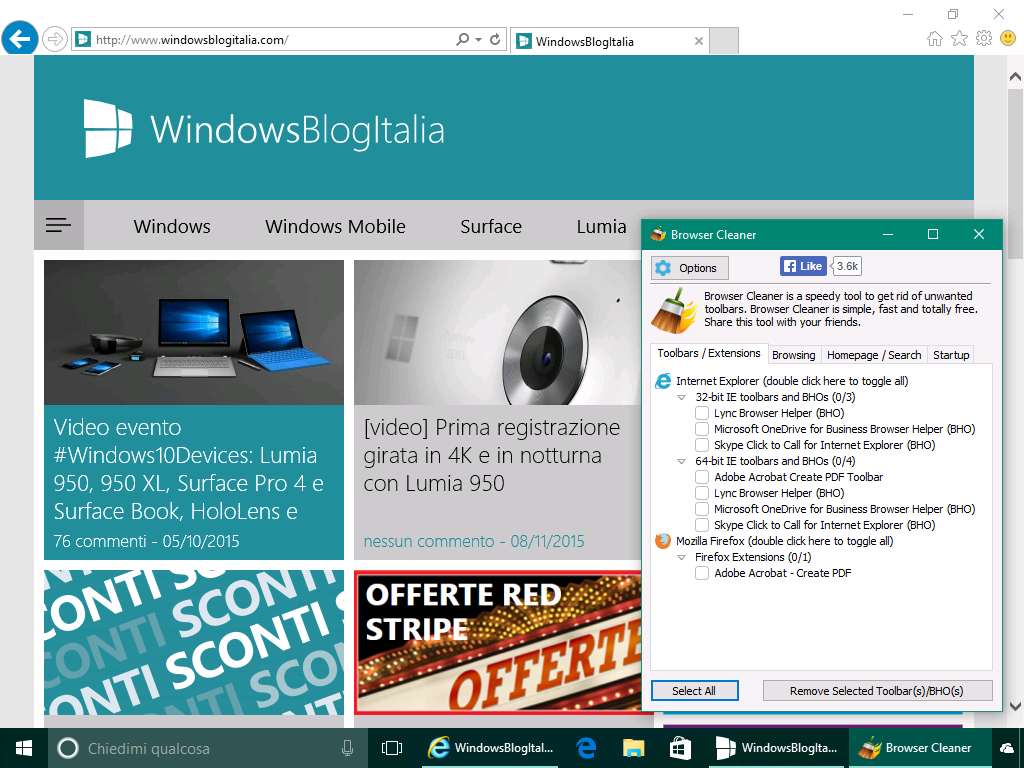
Task: Click the page scrollbar up arrow
Action: tap(1015, 76)
